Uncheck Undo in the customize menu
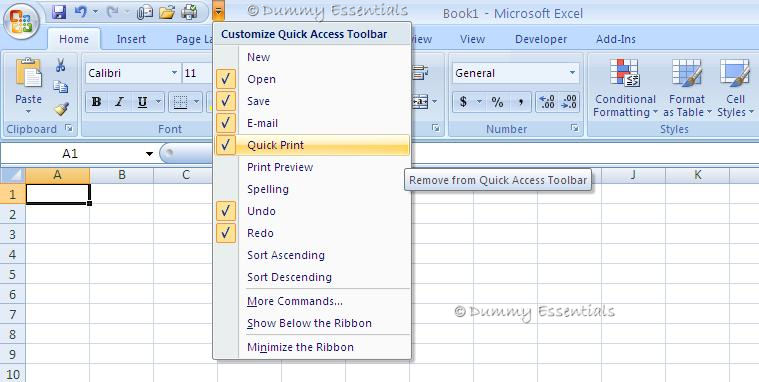Screen dimensions: 759x382 (x=226, y=211)
